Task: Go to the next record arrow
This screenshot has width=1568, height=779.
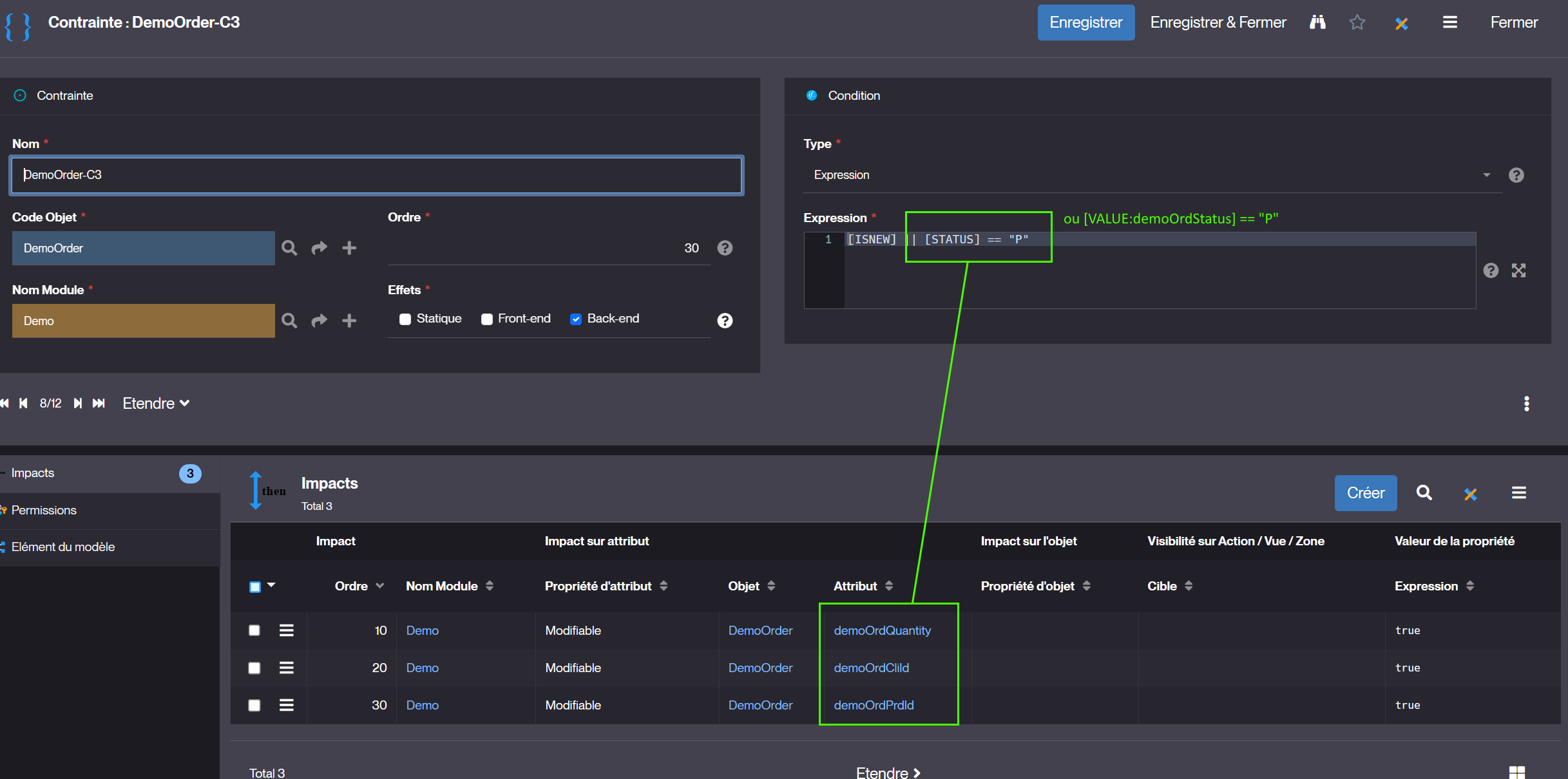Action: click(x=78, y=403)
